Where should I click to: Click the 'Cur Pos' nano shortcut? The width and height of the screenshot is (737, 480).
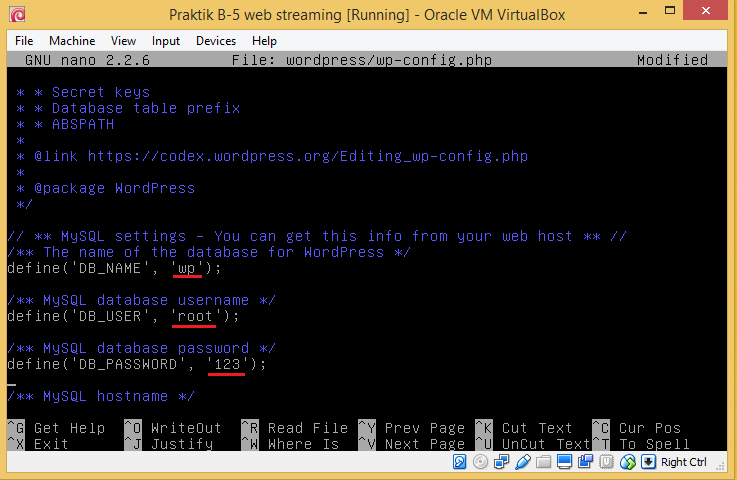tap(637, 428)
